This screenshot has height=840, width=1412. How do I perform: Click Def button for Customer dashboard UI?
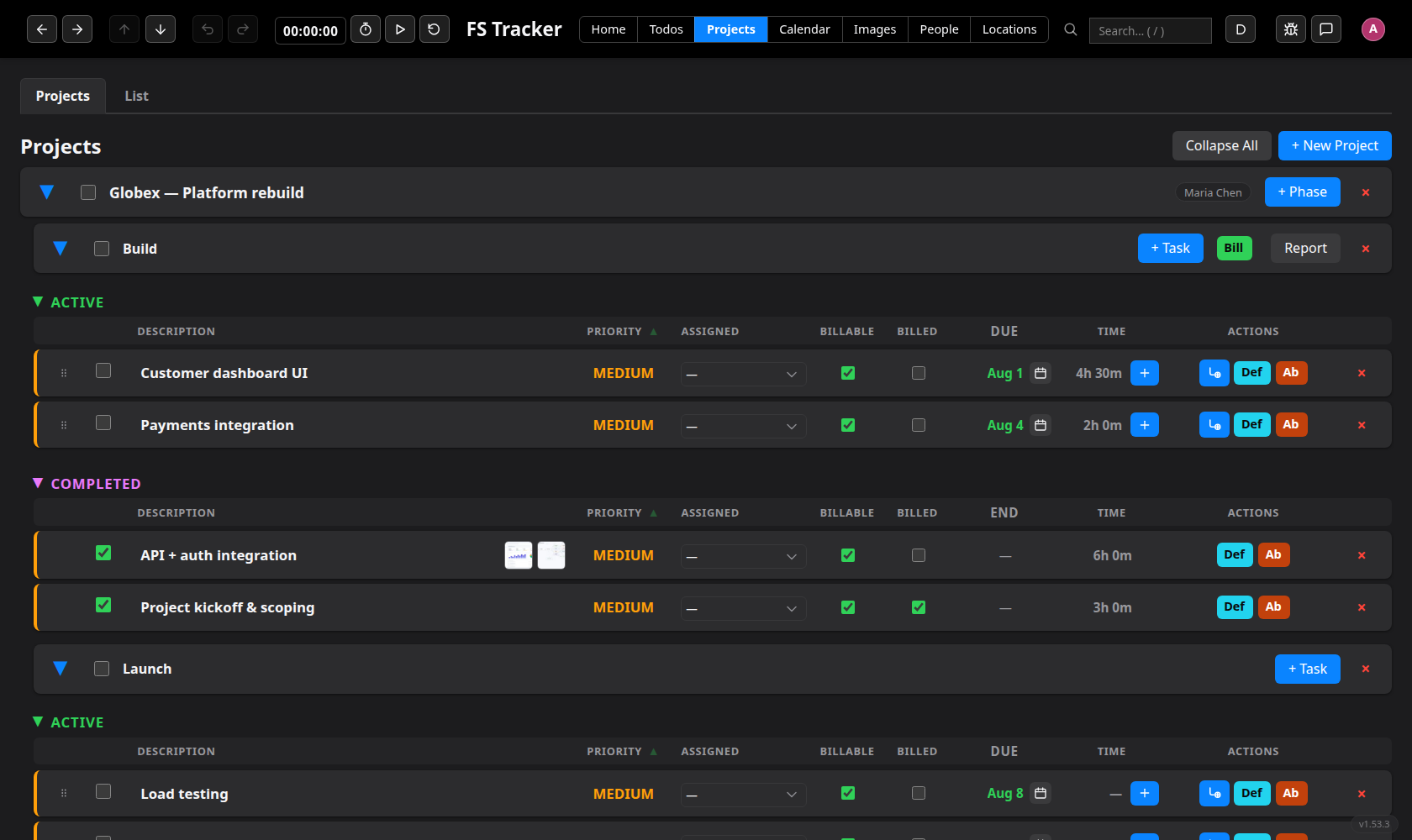[1251, 372]
